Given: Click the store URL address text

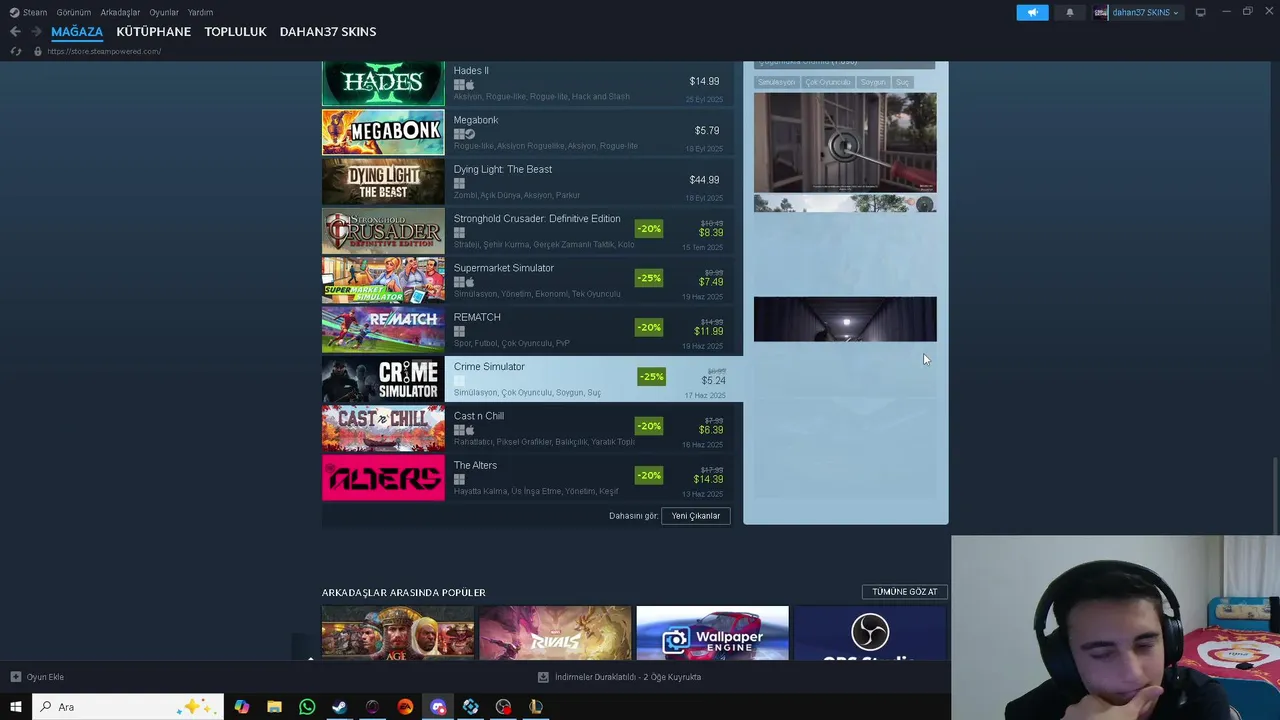Looking at the screenshot, I should 104,51.
